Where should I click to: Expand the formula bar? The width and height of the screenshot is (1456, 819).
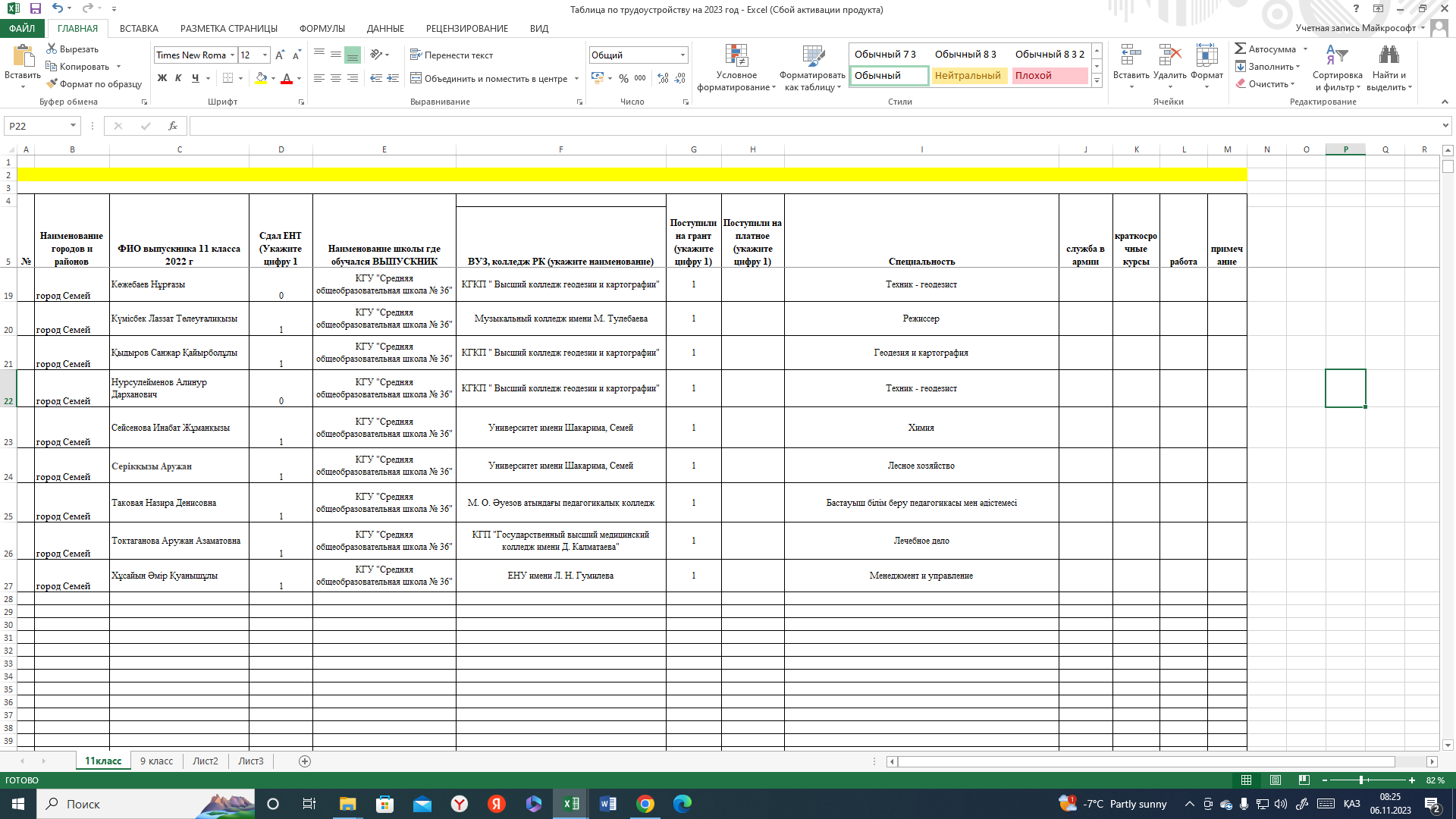pyautogui.click(x=1445, y=126)
